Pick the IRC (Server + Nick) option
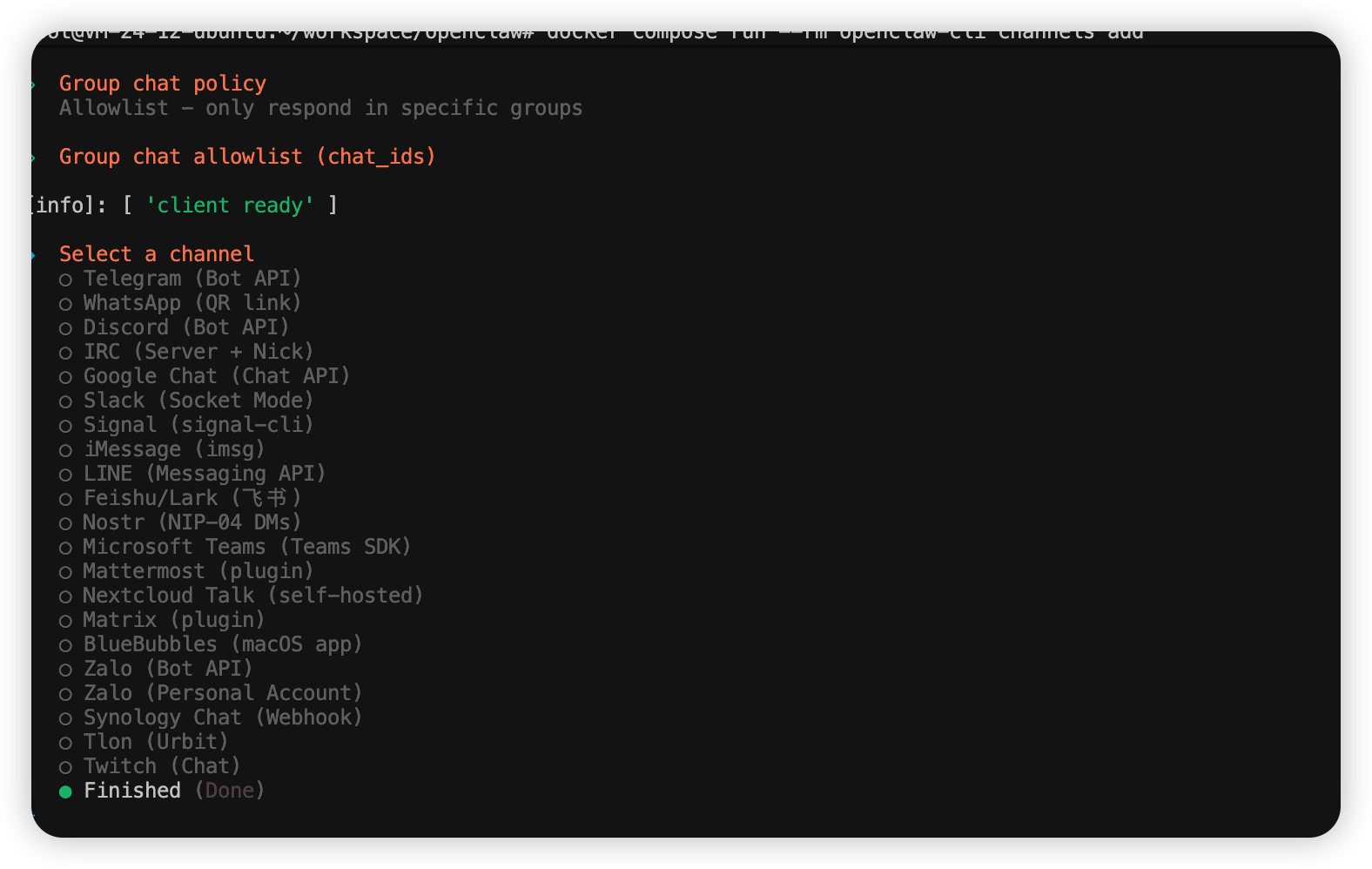Screen dimensions: 1372x869 (x=198, y=352)
